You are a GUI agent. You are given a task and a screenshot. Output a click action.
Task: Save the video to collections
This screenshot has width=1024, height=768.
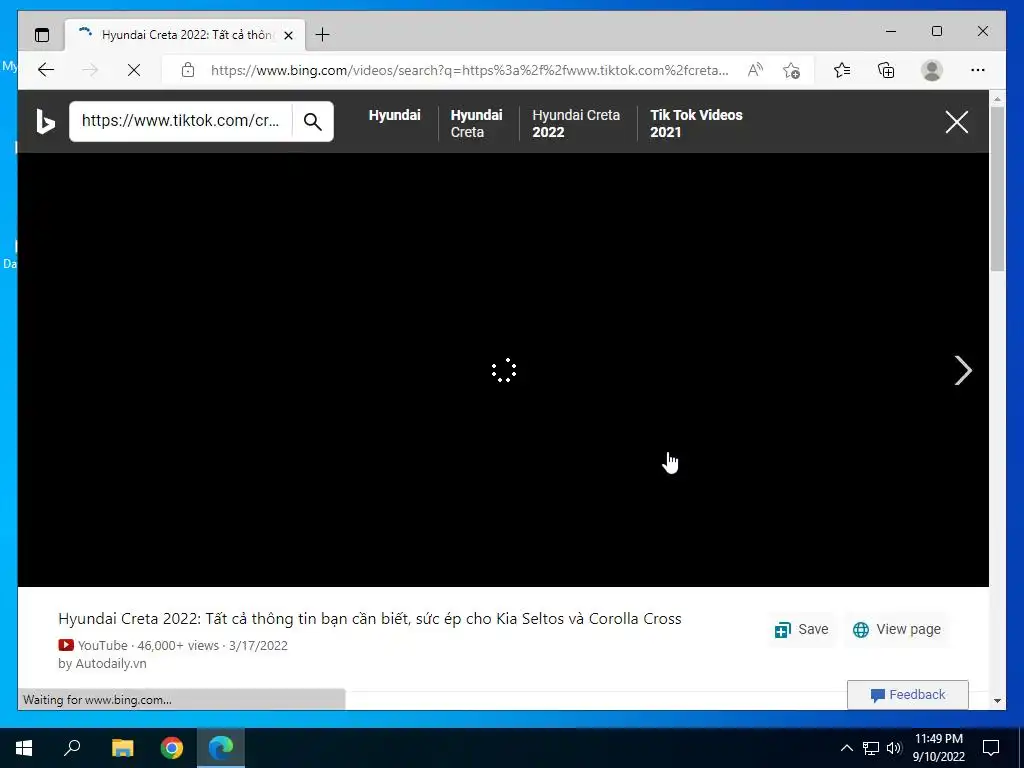click(x=801, y=629)
